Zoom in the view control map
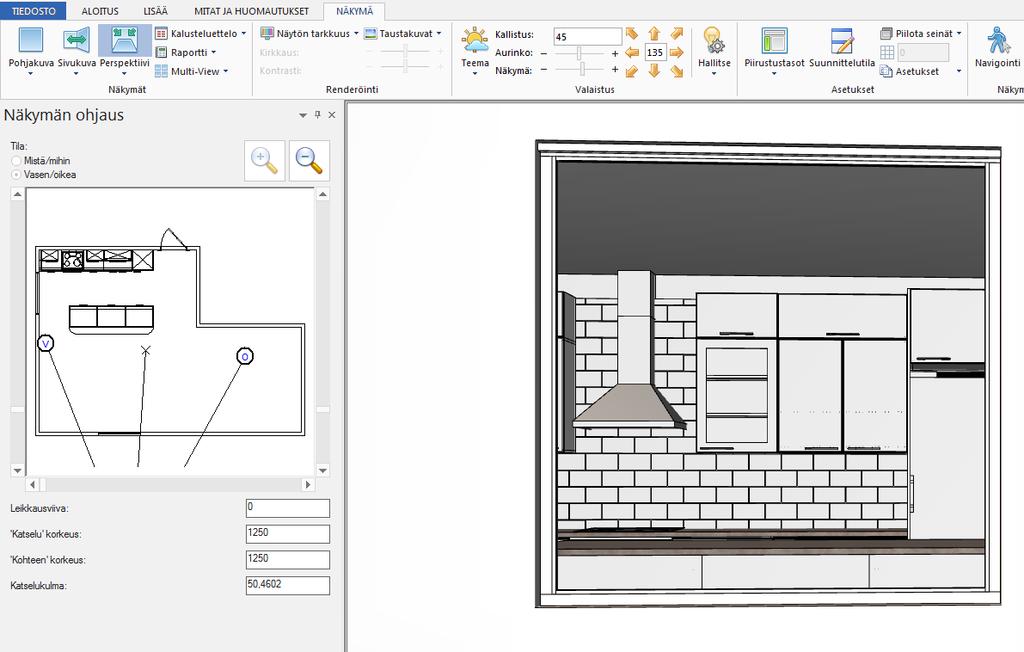 tap(264, 160)
